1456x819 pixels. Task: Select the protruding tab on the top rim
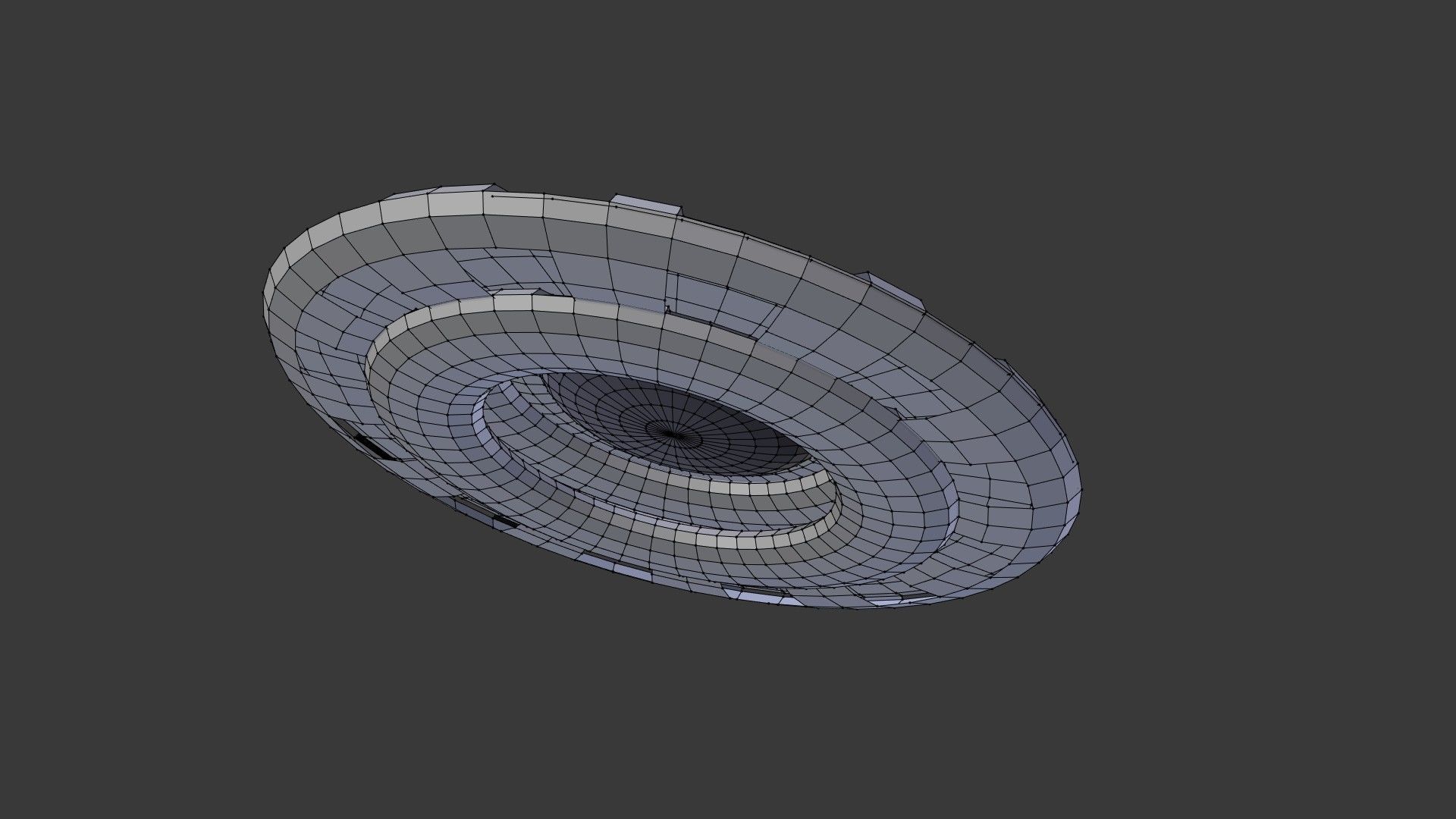coord(646,205)
